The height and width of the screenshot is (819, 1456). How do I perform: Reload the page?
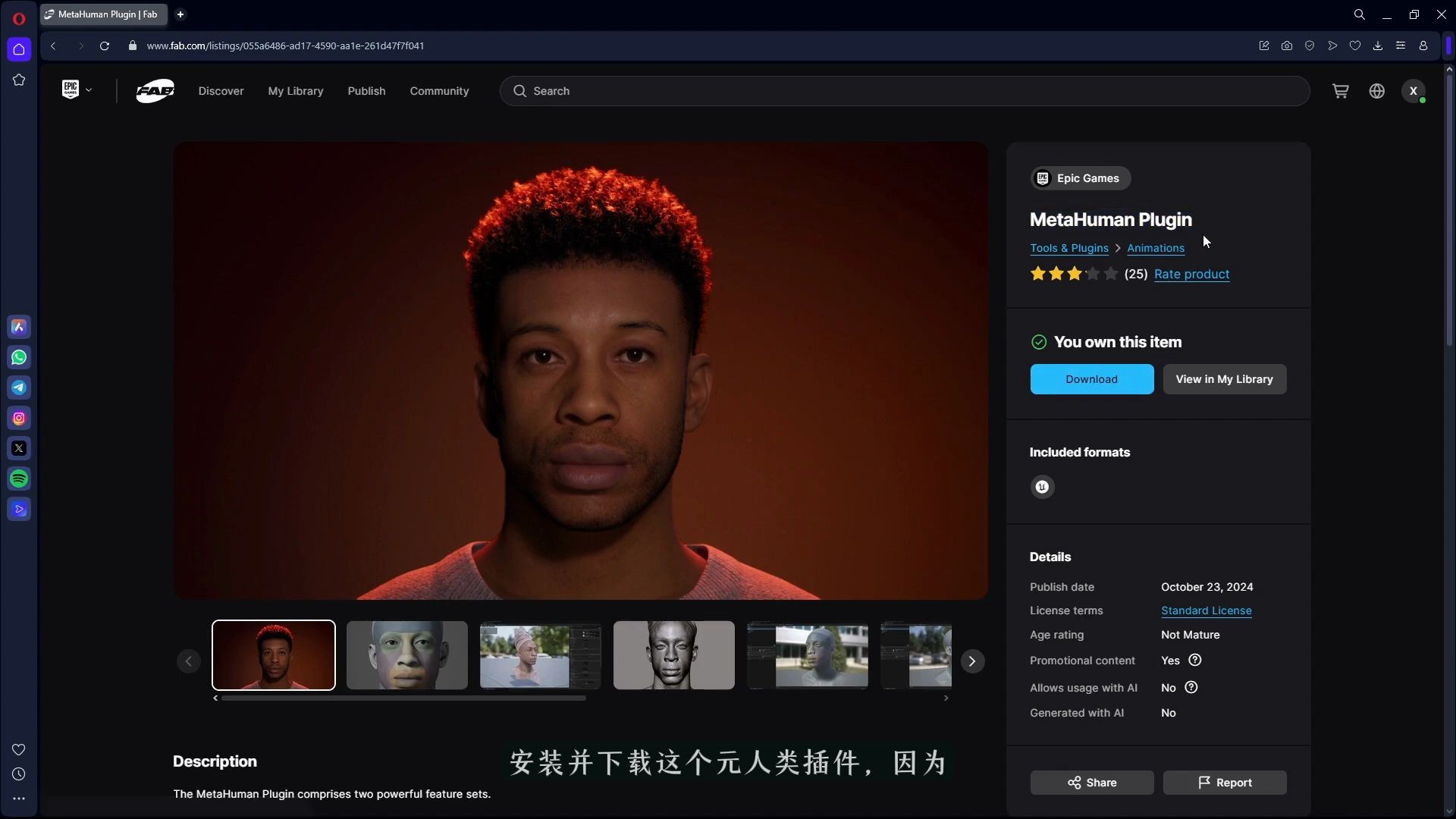tap(105, 45)
